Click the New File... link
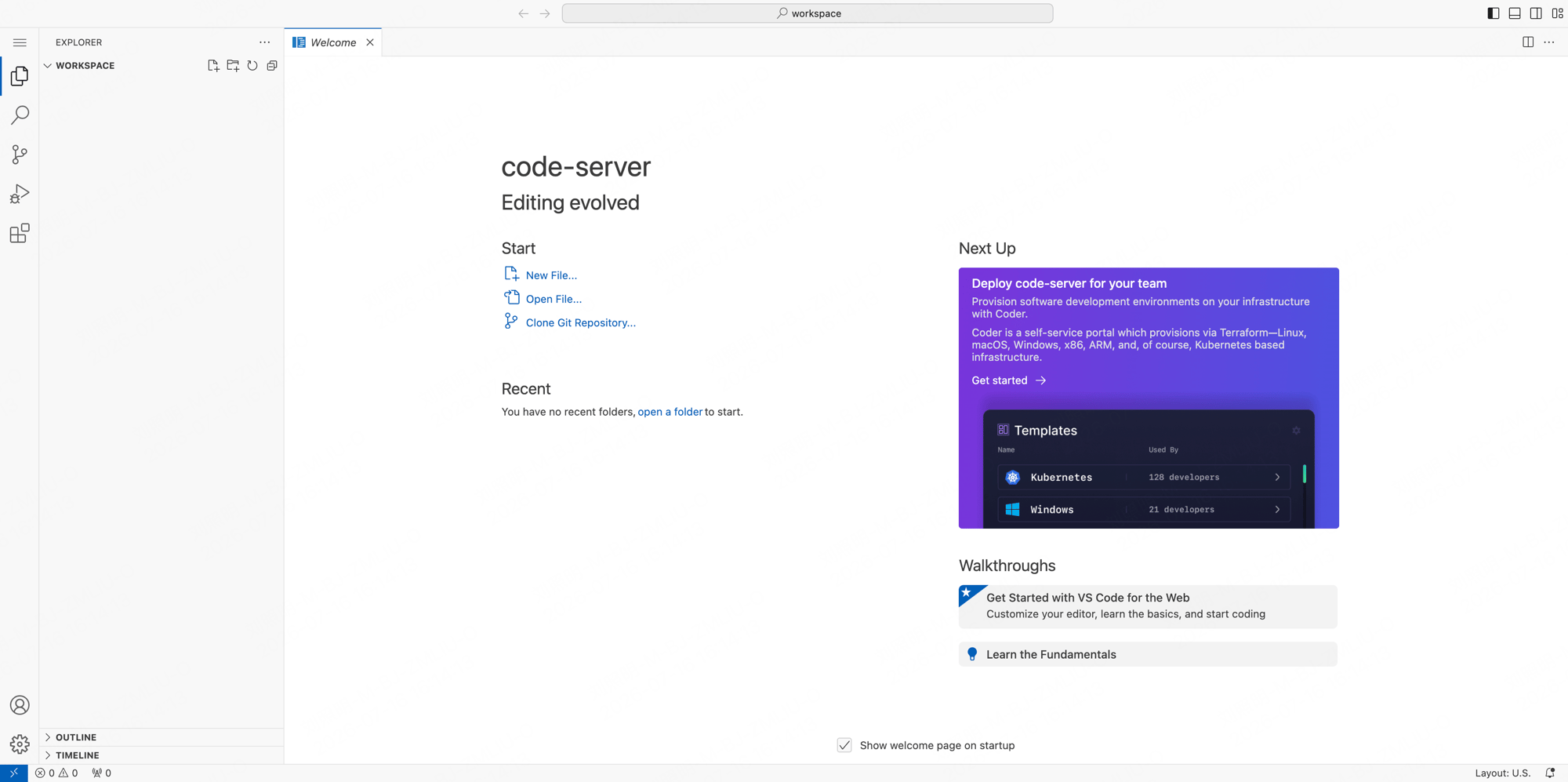The width and height of the screenshot is (1568, 782). [551, 275]
